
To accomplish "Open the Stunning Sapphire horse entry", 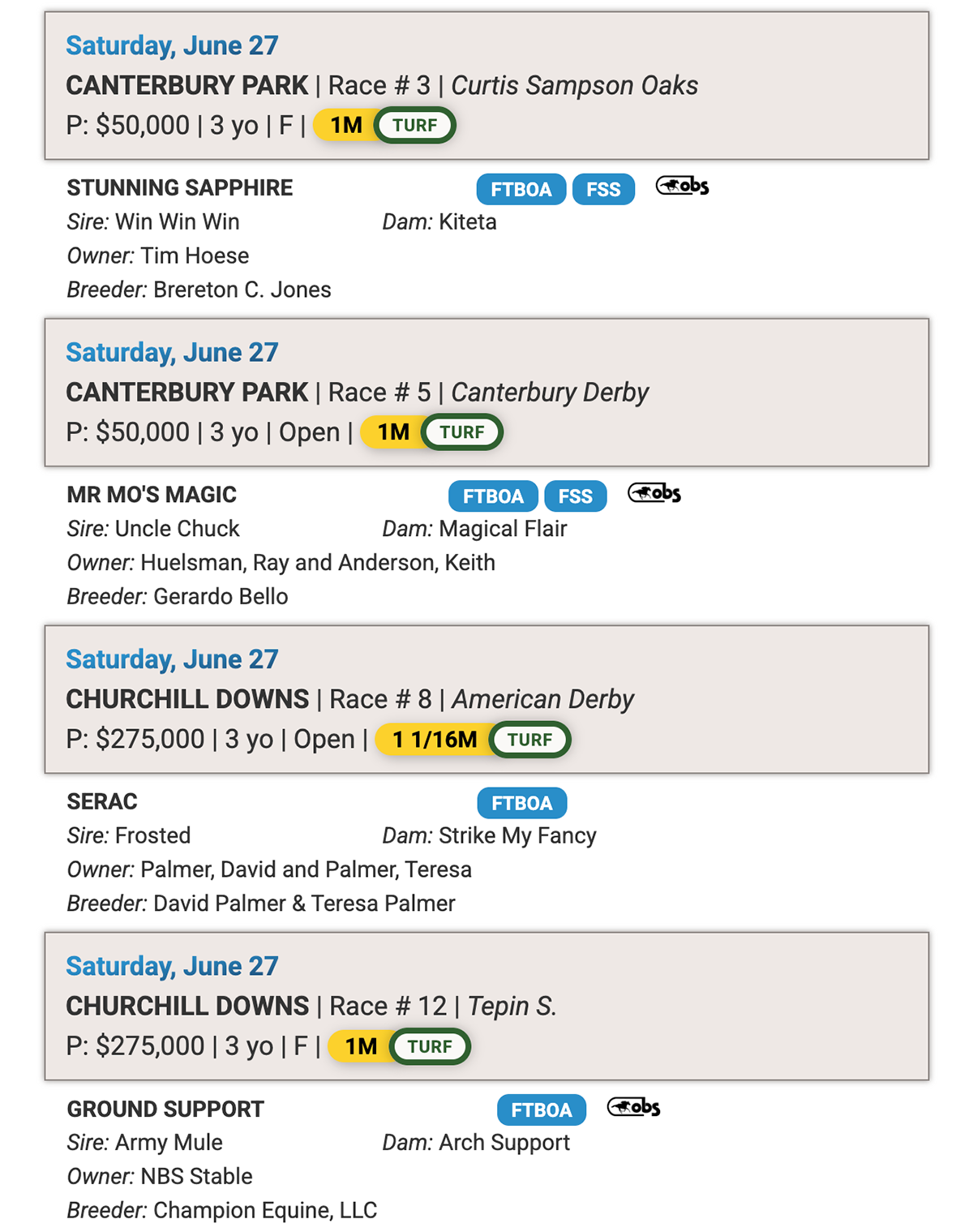I will coord(180,188).
